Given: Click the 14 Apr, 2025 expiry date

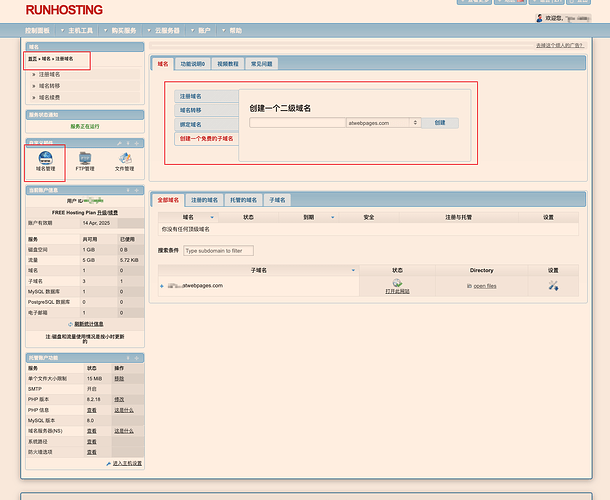Looking at the screenshot, I should (x=96, y=223).
